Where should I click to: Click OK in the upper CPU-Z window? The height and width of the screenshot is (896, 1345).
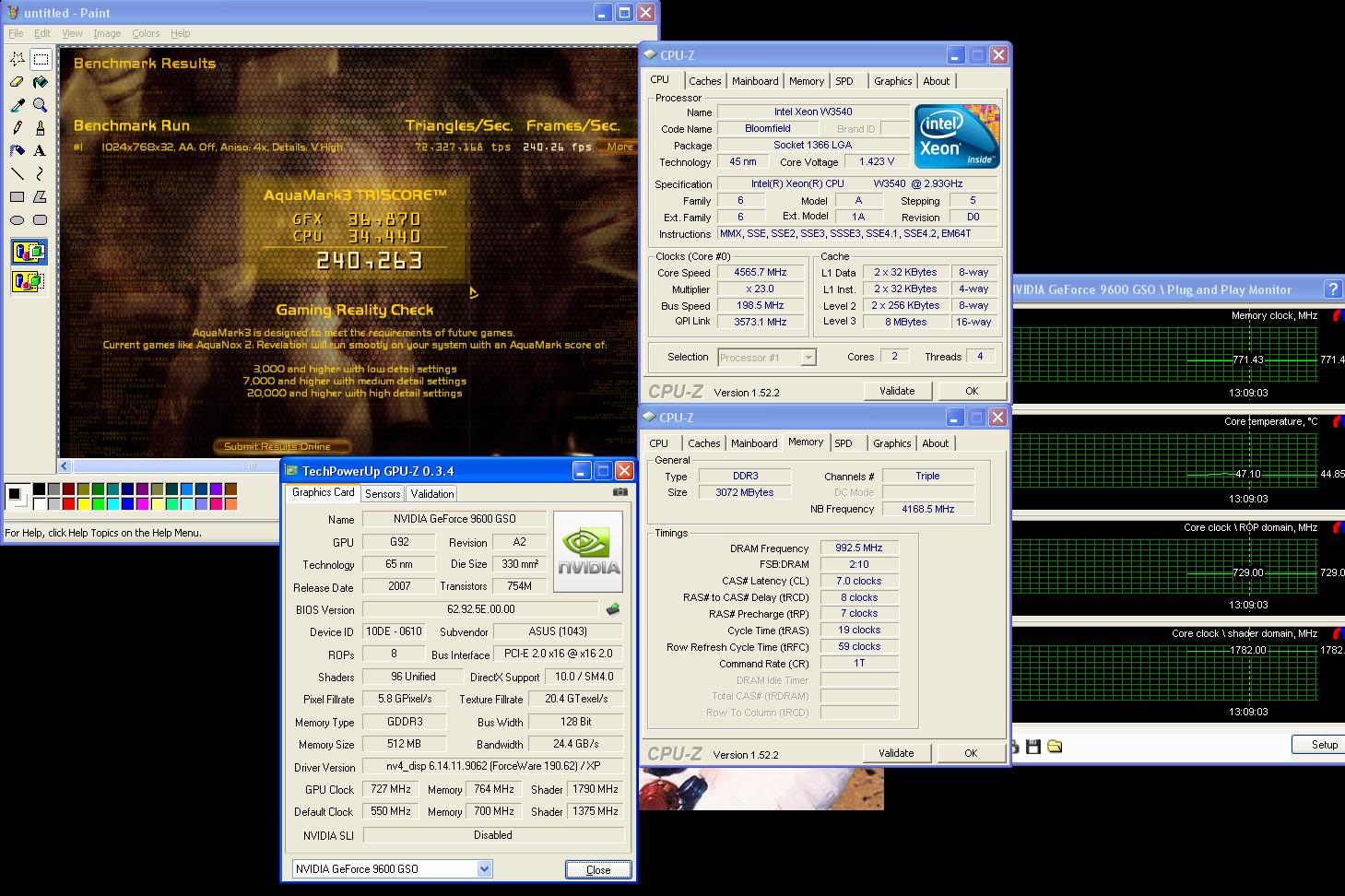(972, 391)
